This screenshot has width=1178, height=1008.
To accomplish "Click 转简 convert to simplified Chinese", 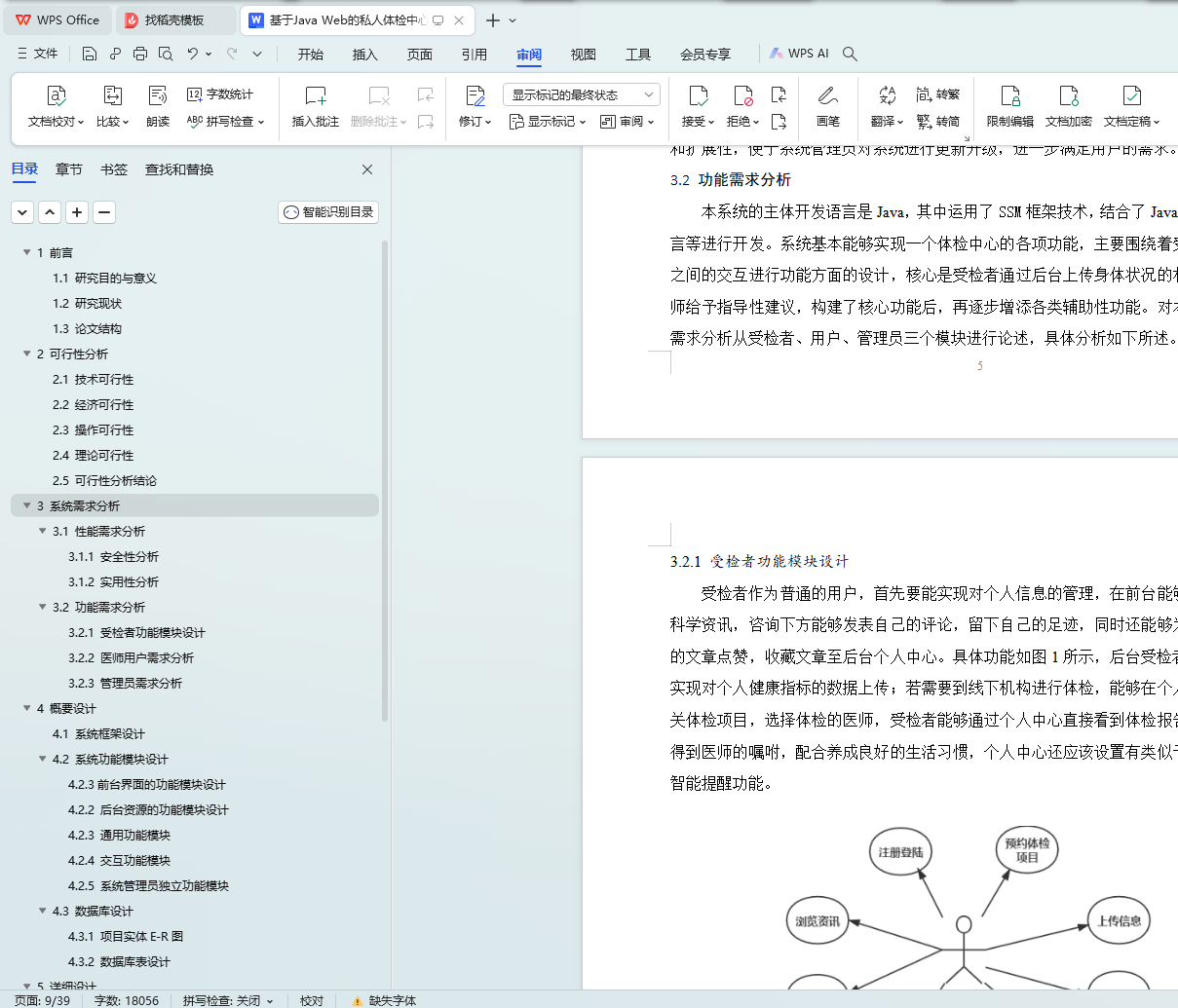I will [x=938, y=122].
